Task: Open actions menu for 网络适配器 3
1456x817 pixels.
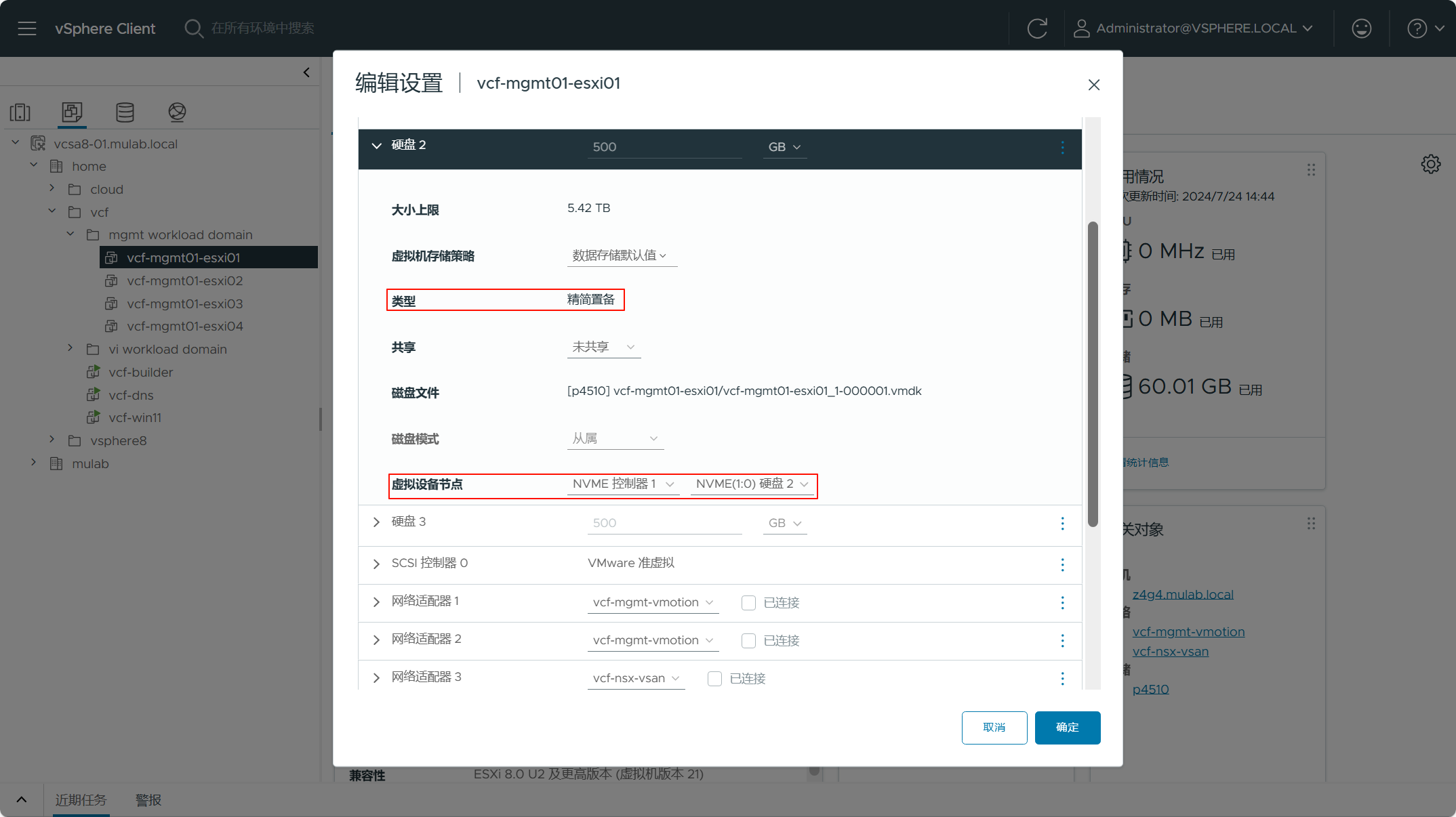Action: (1062, 678)
